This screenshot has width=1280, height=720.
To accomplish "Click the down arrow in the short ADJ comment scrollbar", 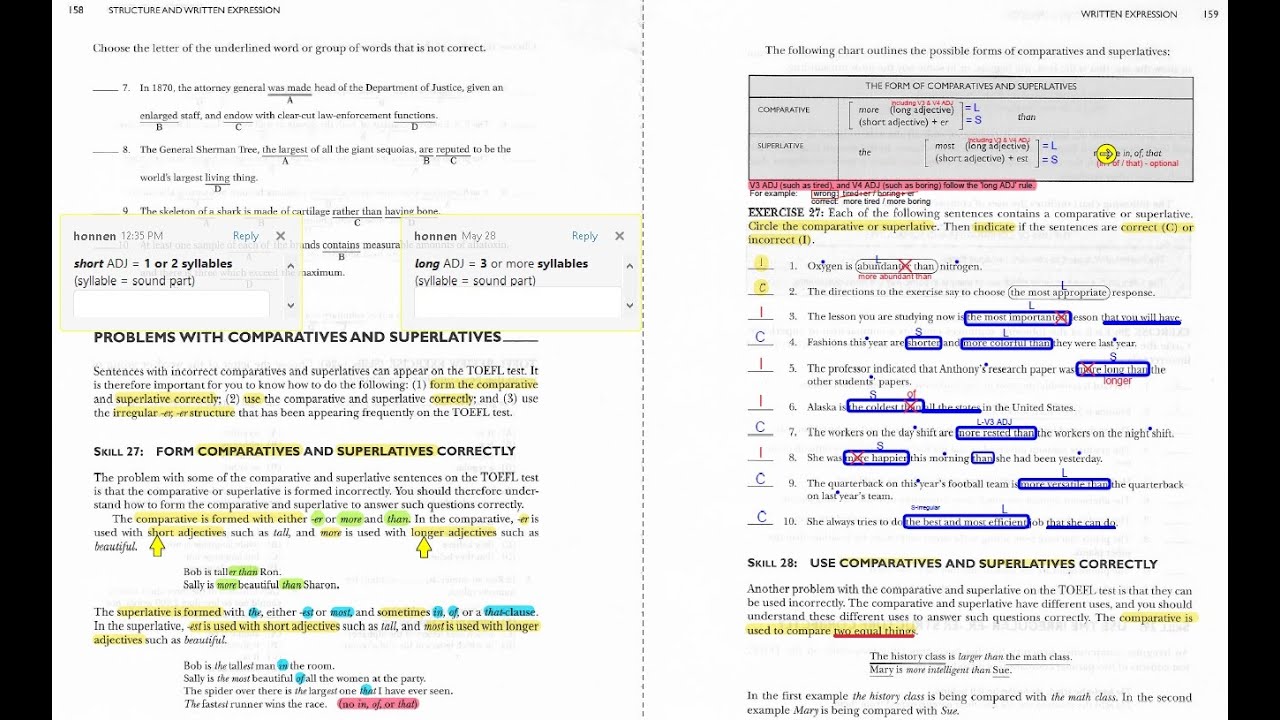I will pos(291,305).
